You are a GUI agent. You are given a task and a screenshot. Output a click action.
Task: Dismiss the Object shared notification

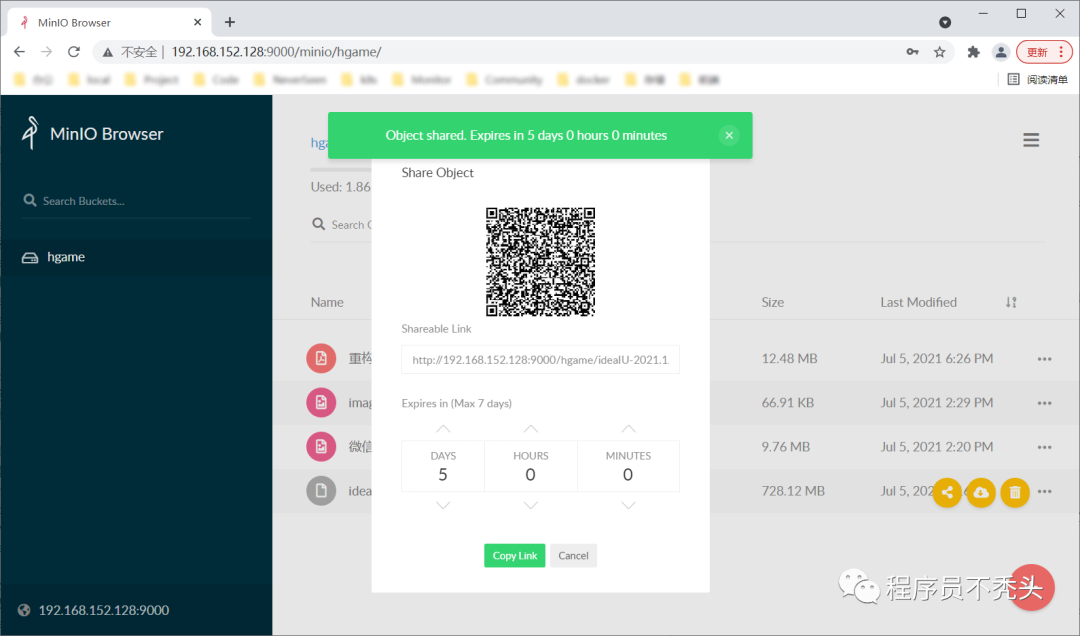coord(729,136)
